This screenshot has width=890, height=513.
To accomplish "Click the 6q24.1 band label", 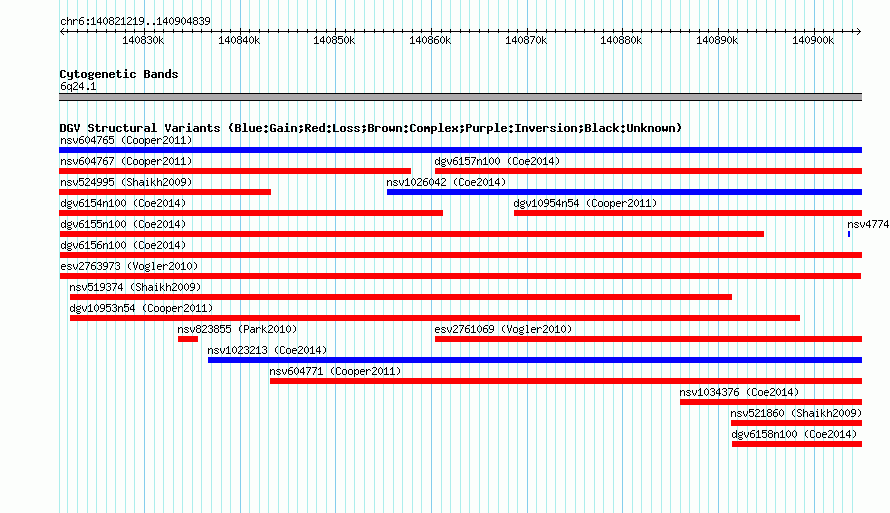I will (x=78, y=86).
